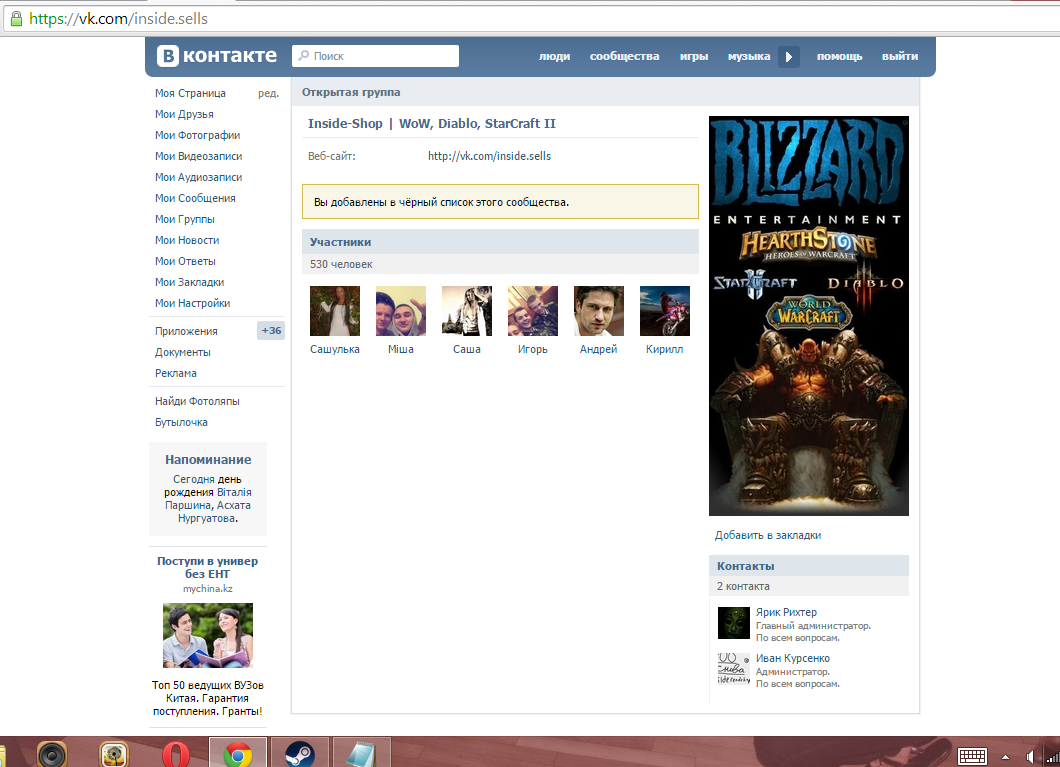The height and width of the screenshot is (767, 1060).
Task: Go to Моя Страница
Action: tap(191, 93)
